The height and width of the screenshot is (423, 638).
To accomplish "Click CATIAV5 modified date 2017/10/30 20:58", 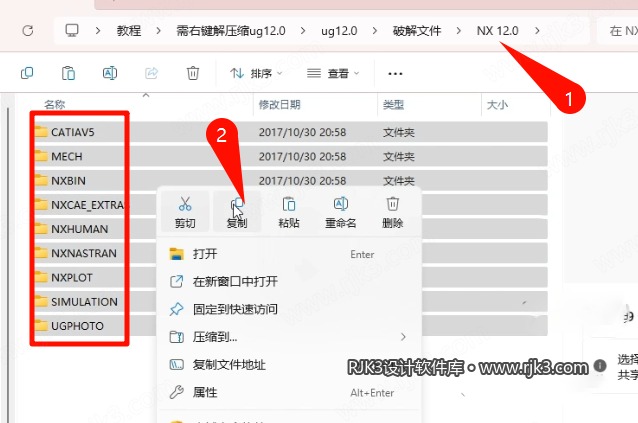I will 302,132.
